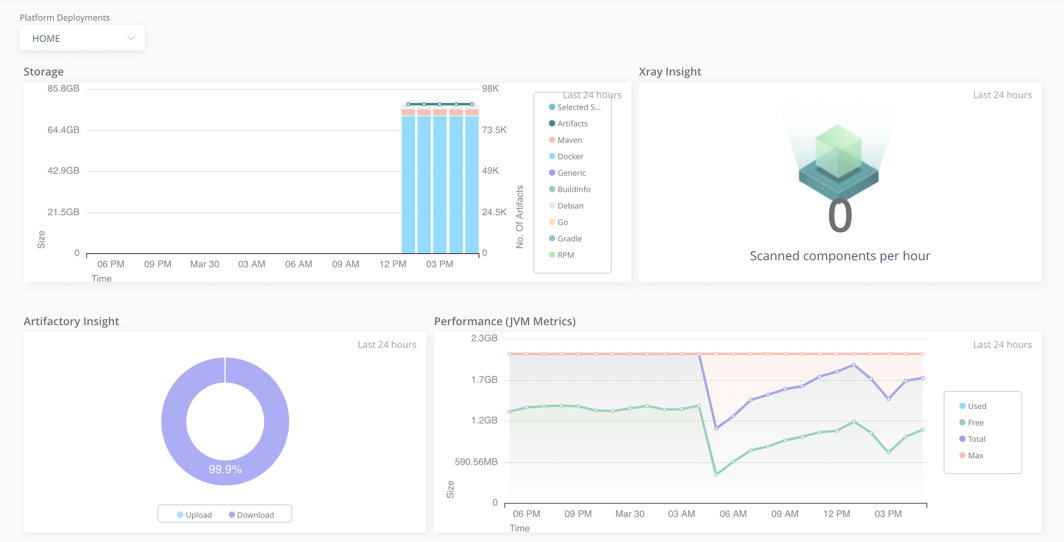Click the Selected S... legend entry
The width and height of the screenshot is (1064, 542).
pyautogui.click(x=578, y=107)
